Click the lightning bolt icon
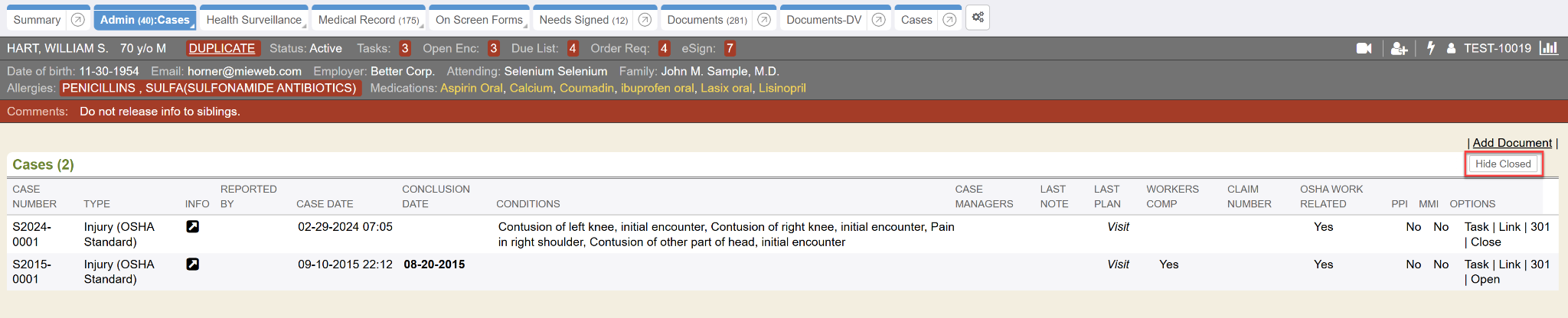Screen dimensions: 1568x318 click(1430, 48)
